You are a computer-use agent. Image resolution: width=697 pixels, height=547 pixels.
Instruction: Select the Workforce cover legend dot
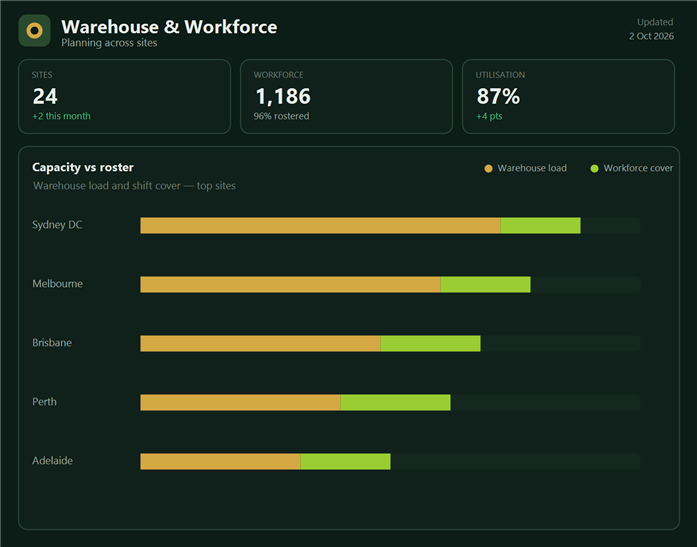tap(594, 168)
